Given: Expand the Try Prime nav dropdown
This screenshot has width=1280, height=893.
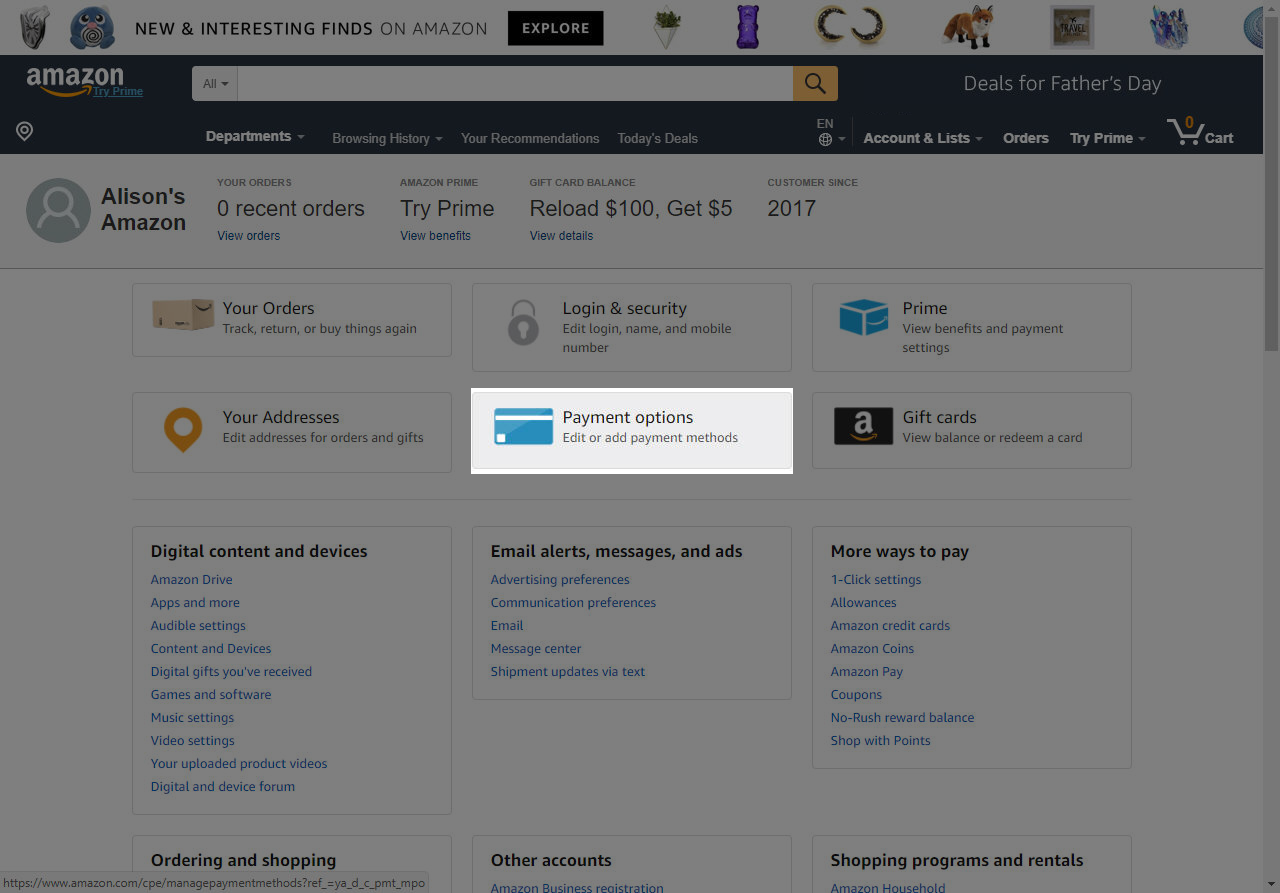Looking at the screenshot, I should pos(1108,138).
